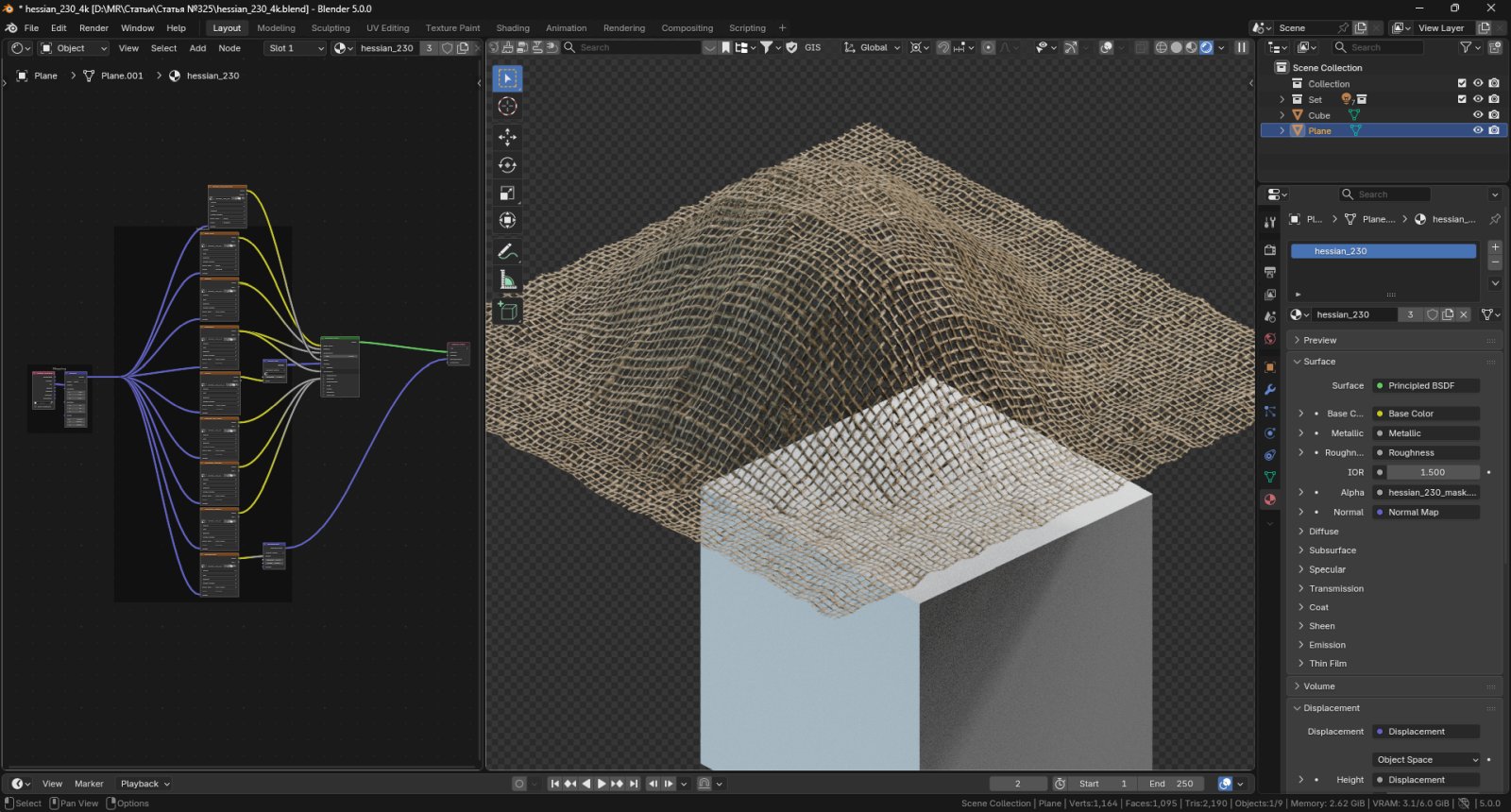Click the Principled BSDF surface shader button

[x=1426, y=385]
